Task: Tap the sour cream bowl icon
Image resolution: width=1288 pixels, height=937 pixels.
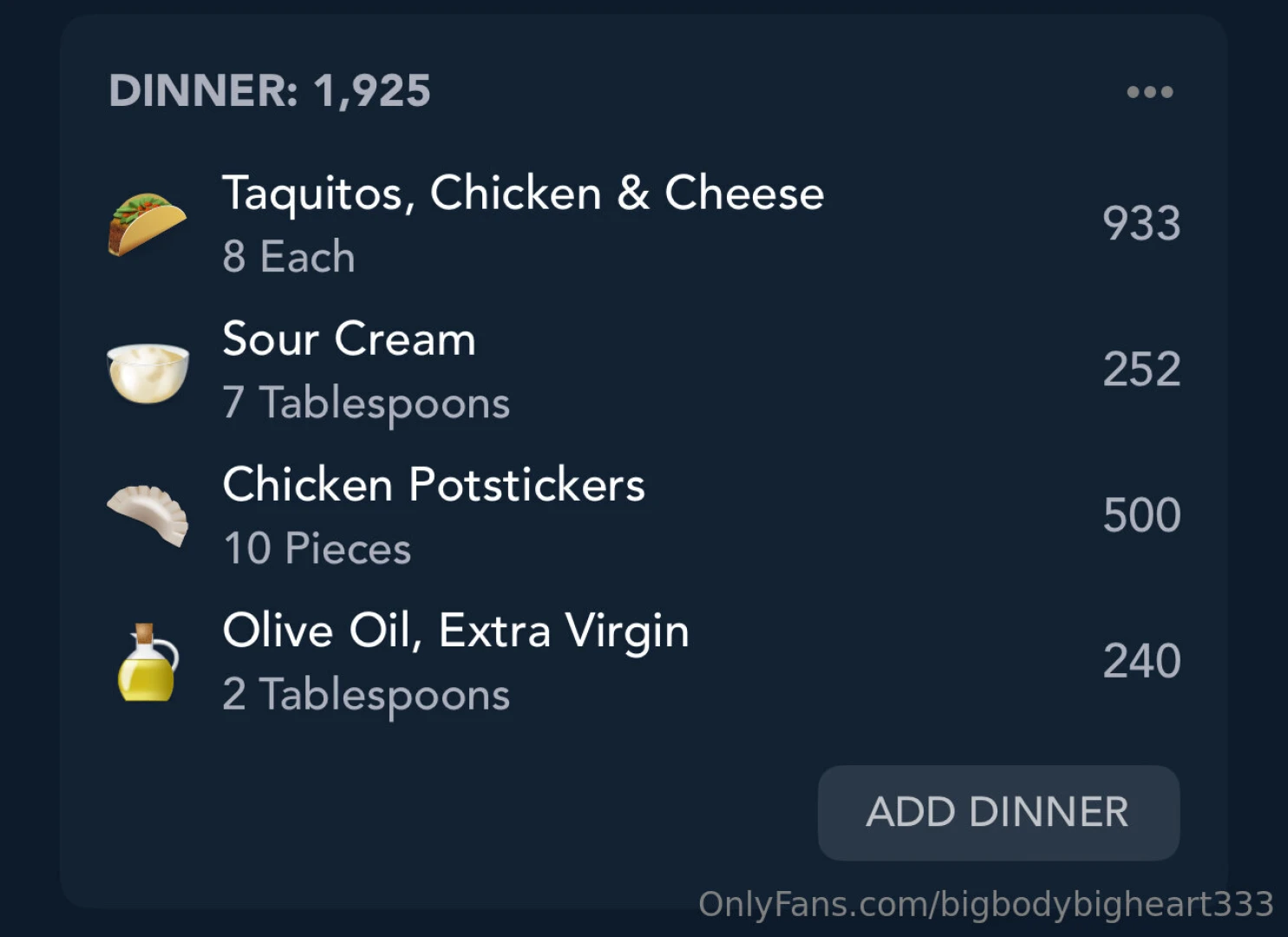Action: point(147,371)
